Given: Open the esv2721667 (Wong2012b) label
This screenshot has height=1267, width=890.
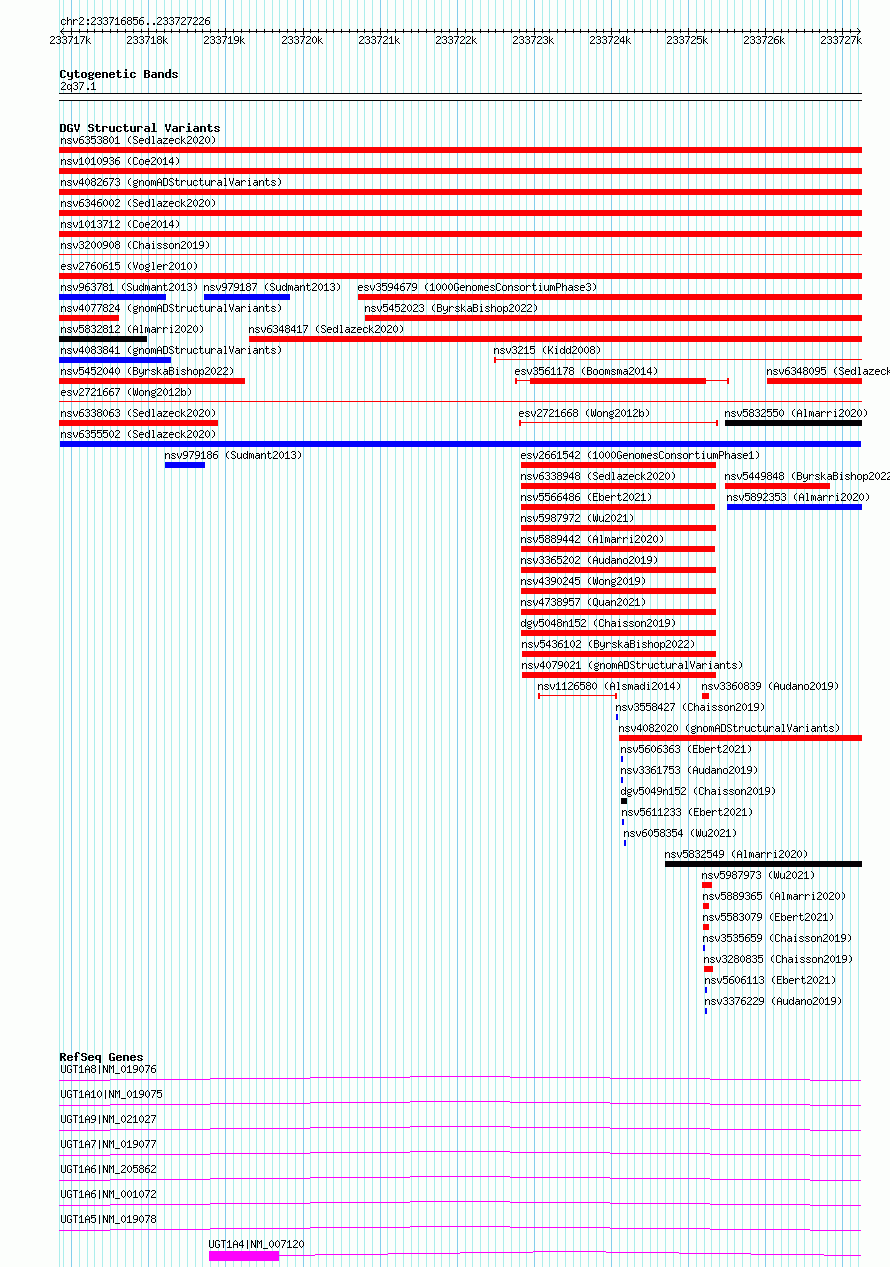Looking at the screenshot, I should point(126,392).
